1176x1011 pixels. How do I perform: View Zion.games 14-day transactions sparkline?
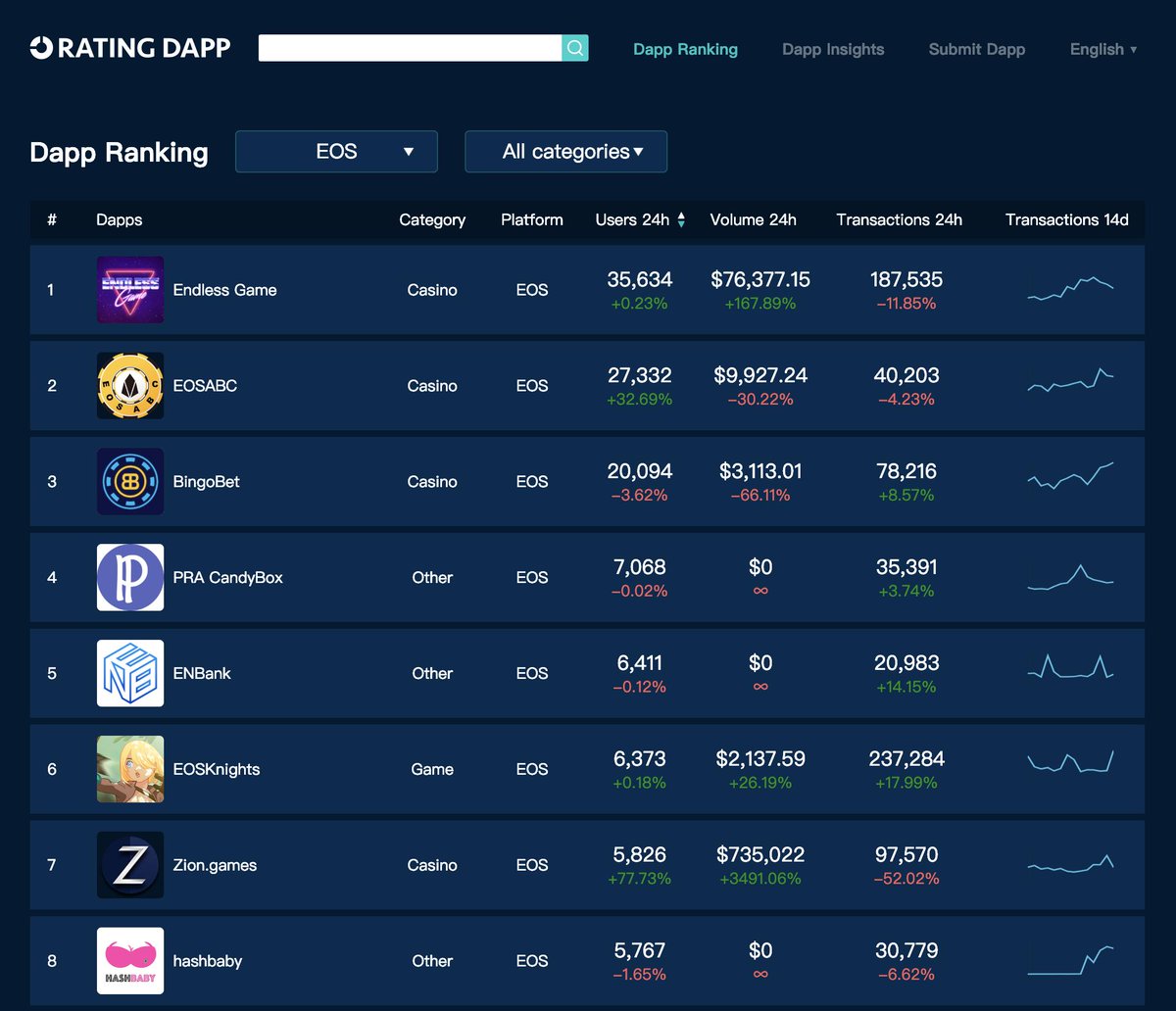(1070, 863)
